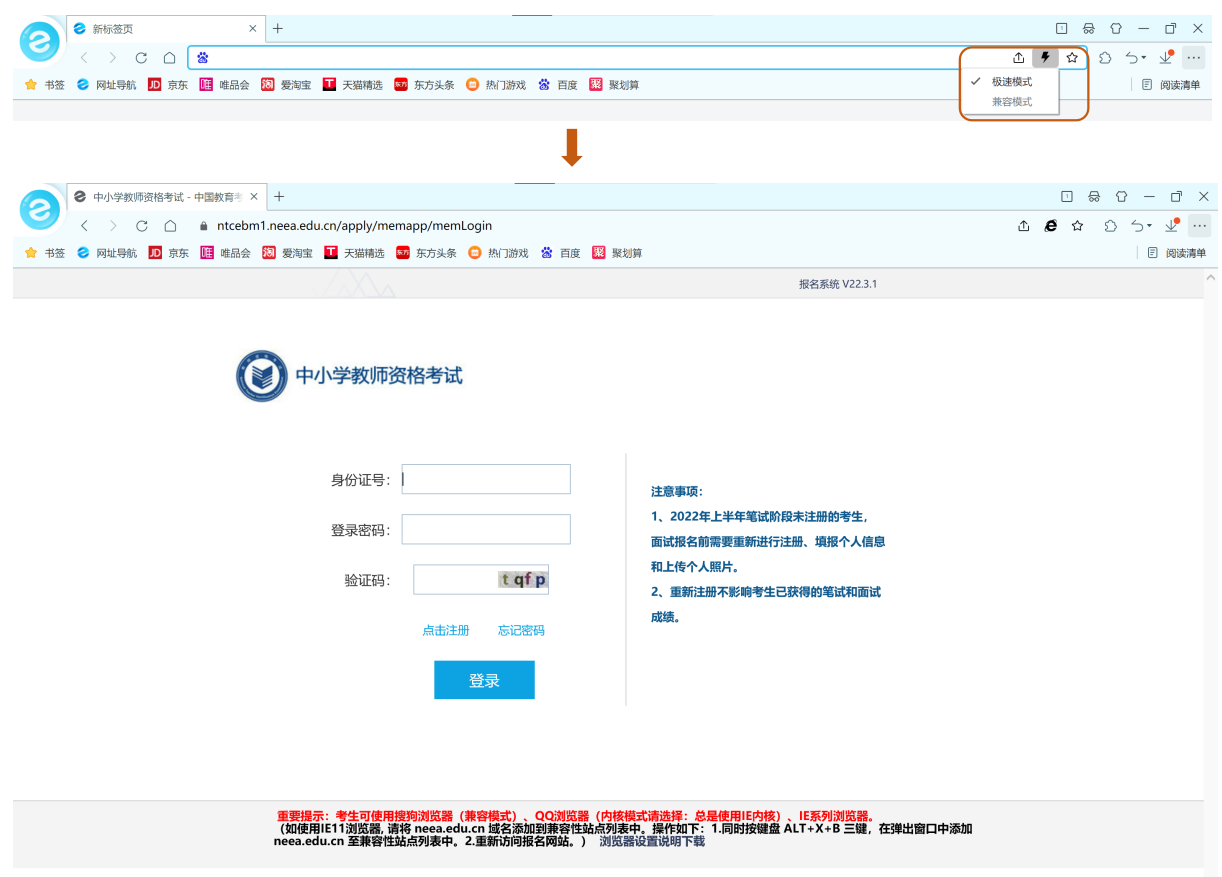
Task: Click the back arrow in 新标签页 window
Action: point(84,58)
